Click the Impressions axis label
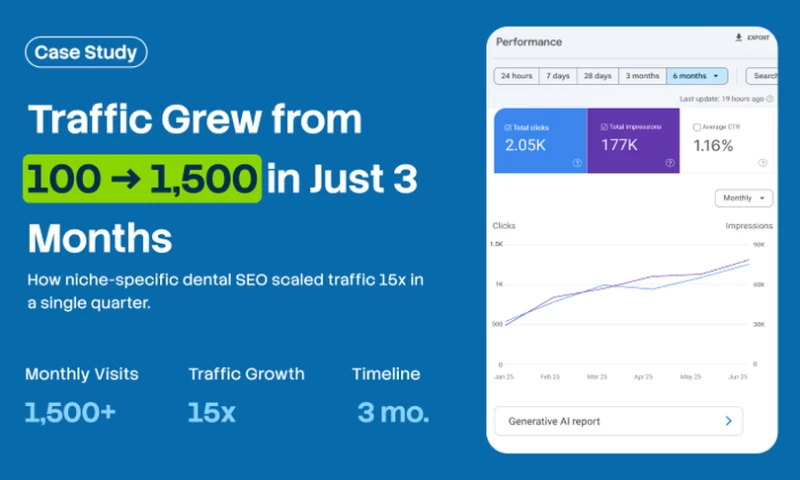 (x=749, y=225)
